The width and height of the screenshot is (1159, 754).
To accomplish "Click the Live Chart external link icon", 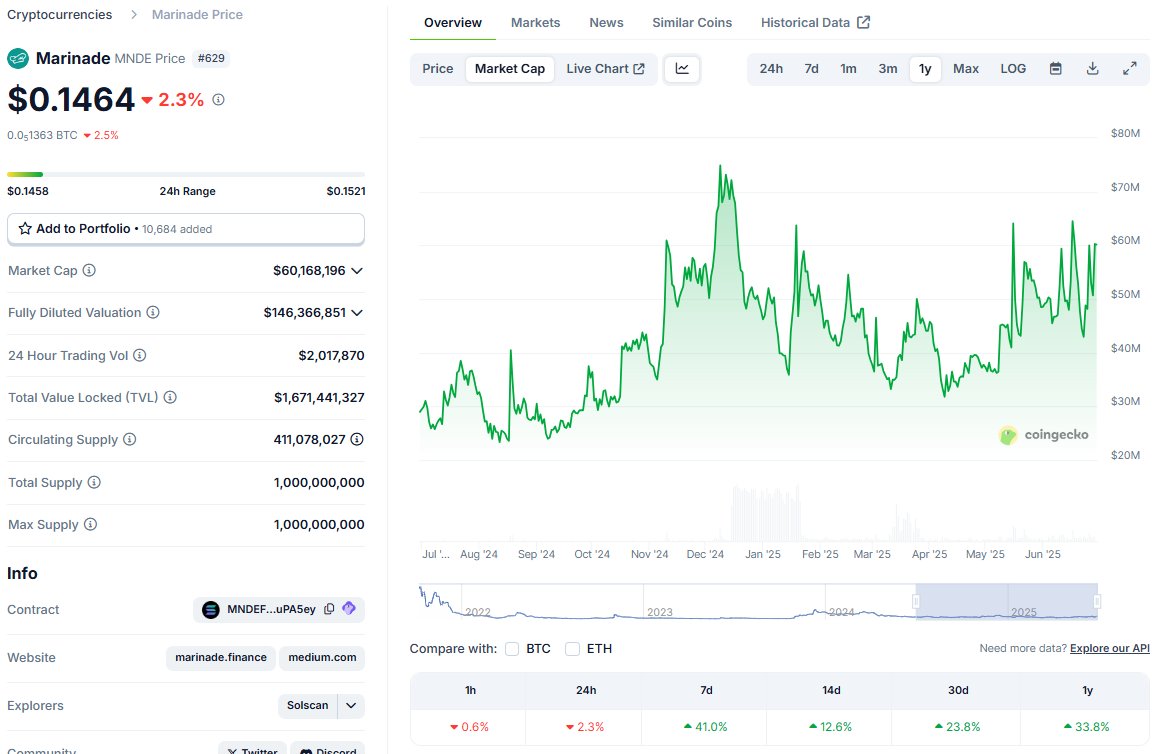I will pos(639,69).
